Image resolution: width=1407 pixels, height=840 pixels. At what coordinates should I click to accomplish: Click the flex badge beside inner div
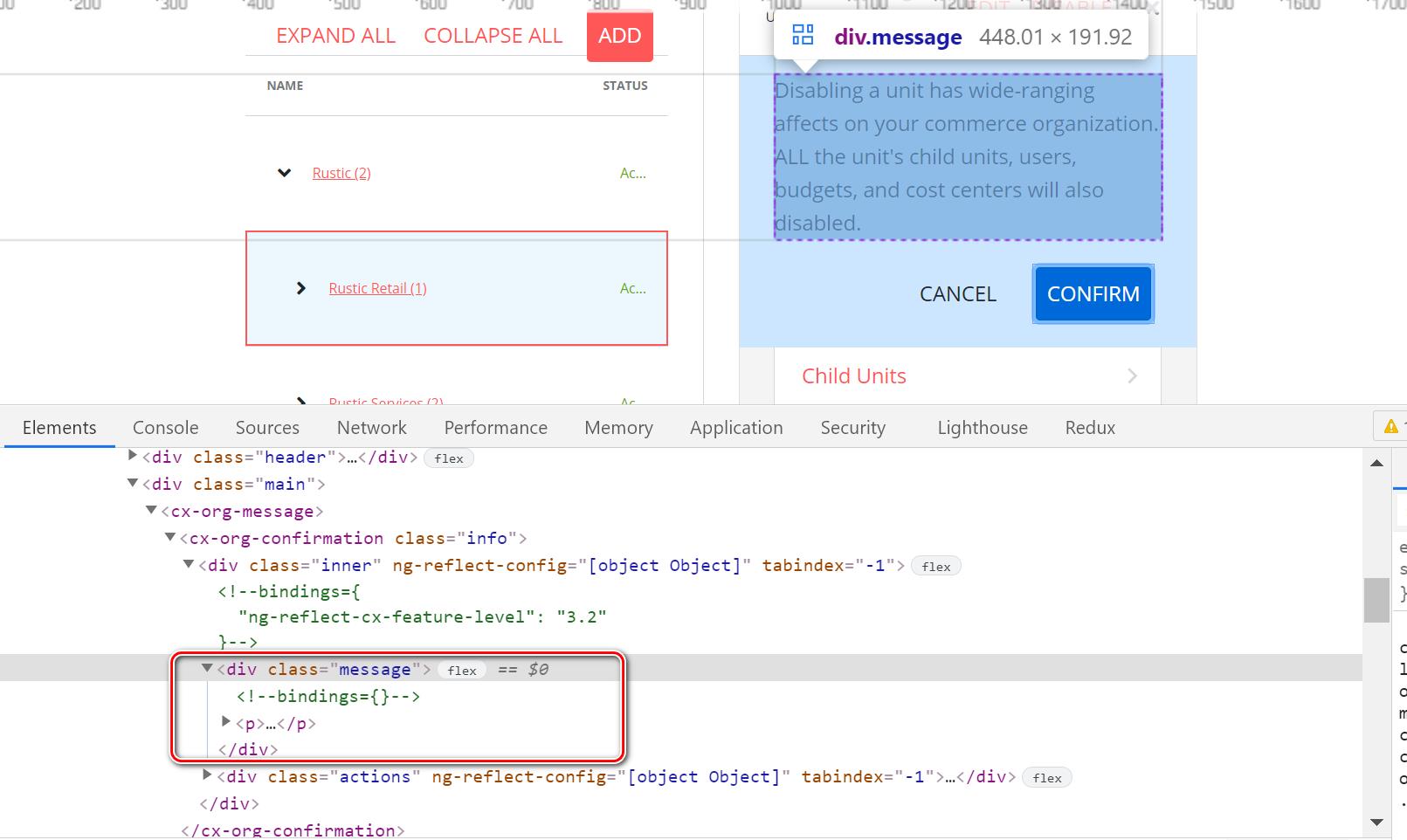pyautogui.click(x=935, y=567)
